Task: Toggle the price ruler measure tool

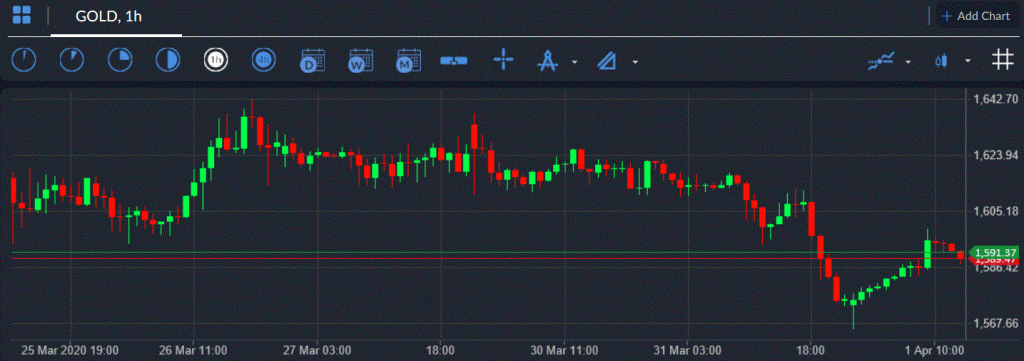Action: click(x=454, y=61)
